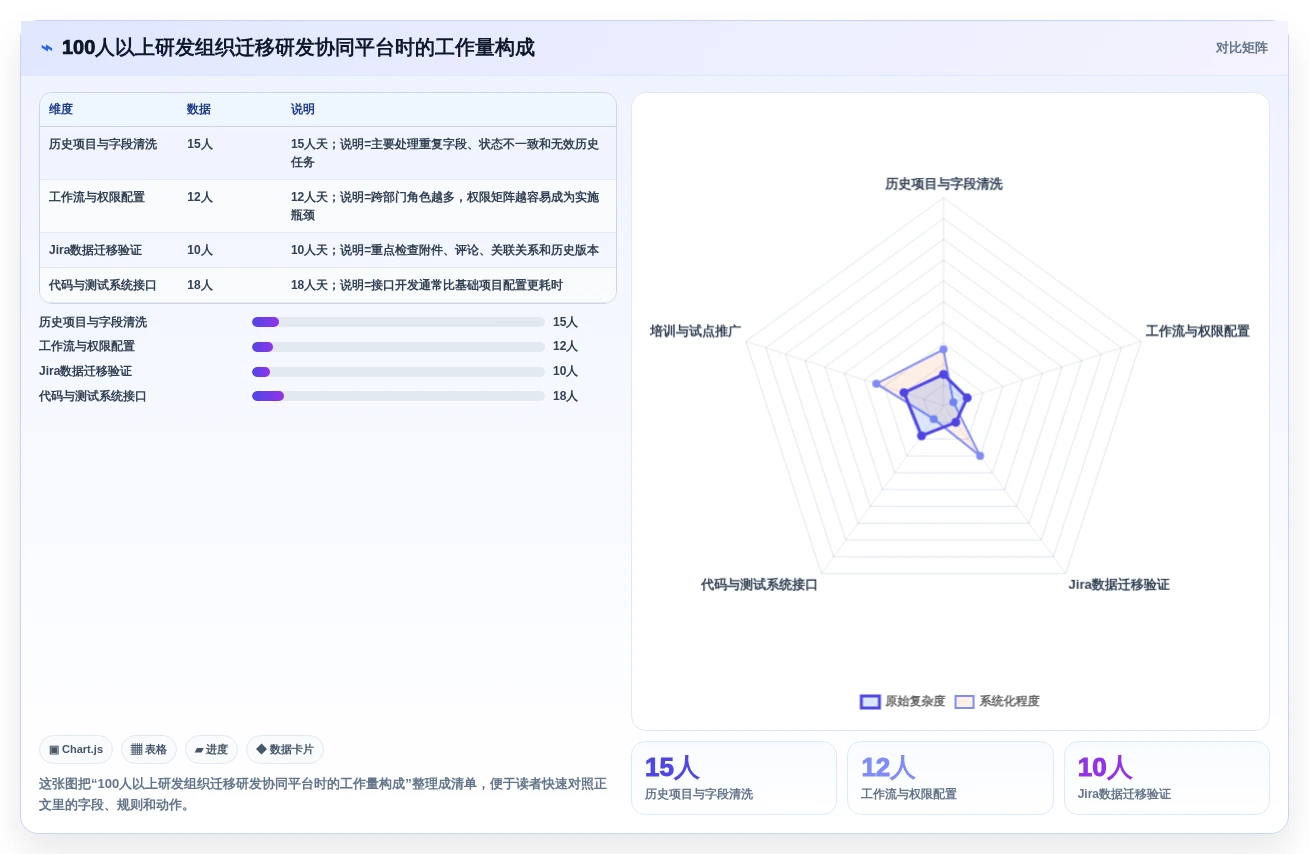Click description starting with 15人天
This screenshot has width=1309, height=854.
coord(446,153)
